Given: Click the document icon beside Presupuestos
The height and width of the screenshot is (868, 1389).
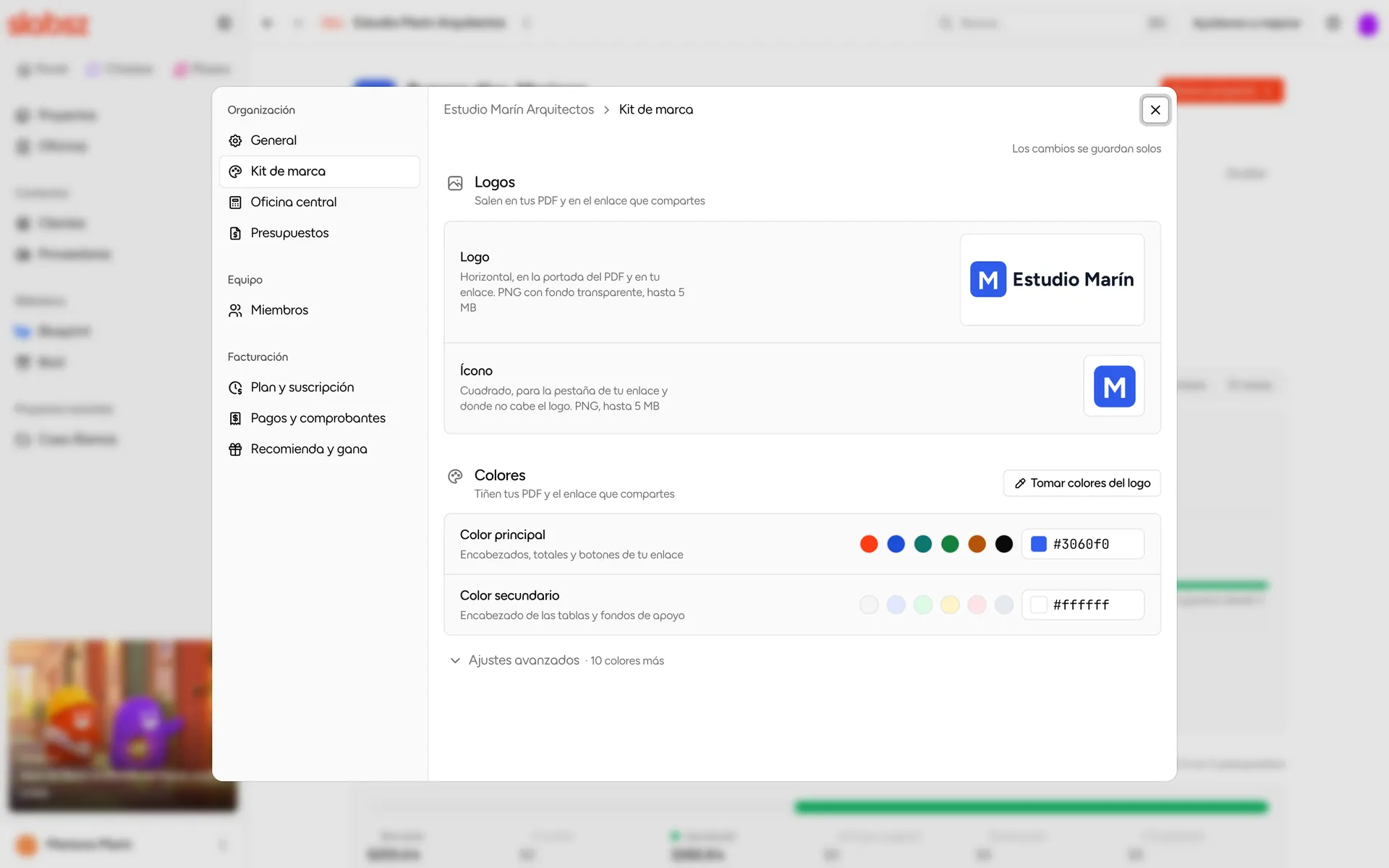Looking at the screenshot, I should coord(235,233).
